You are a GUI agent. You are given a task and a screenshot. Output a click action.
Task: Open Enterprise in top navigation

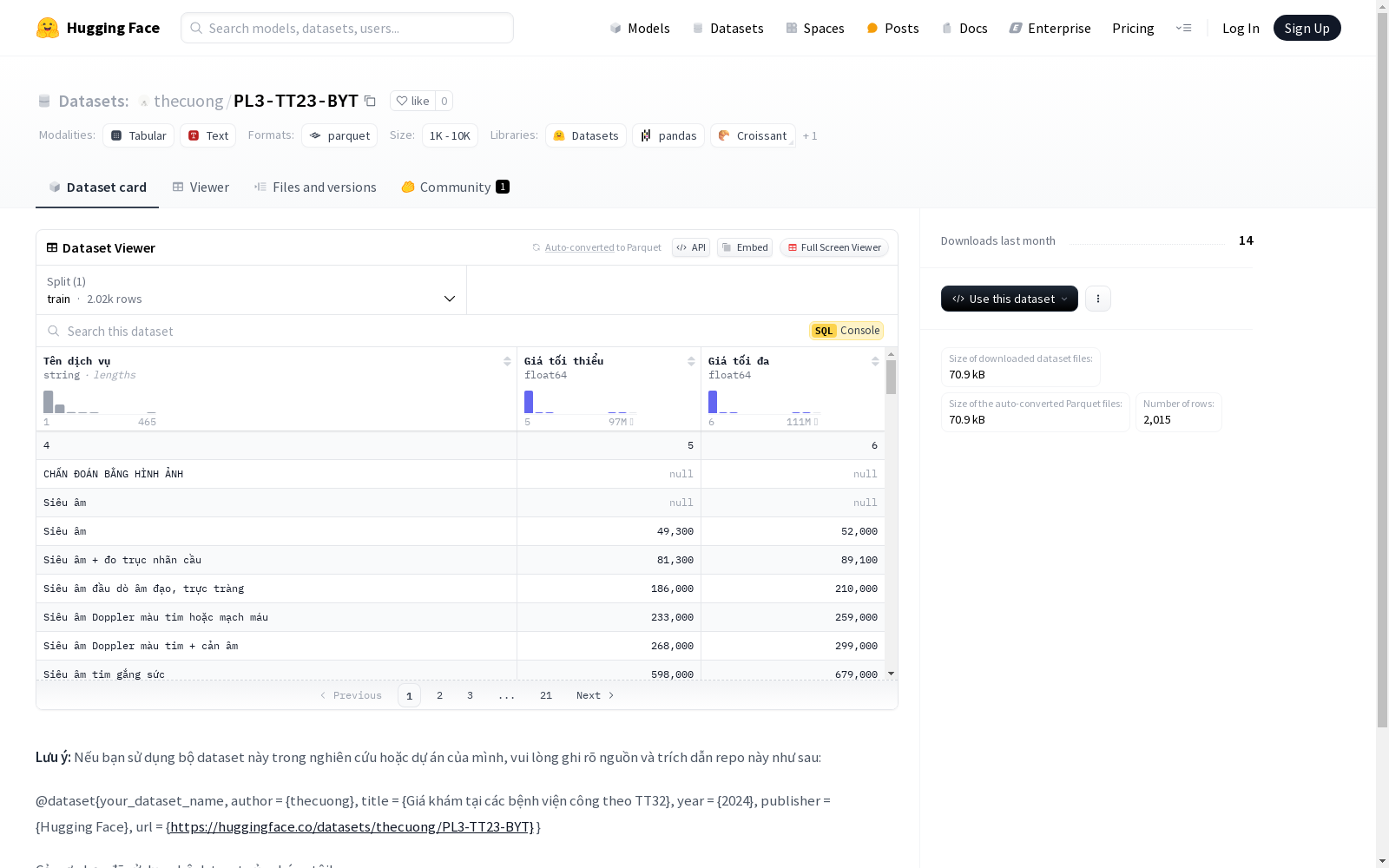(x=1050, y=28)
